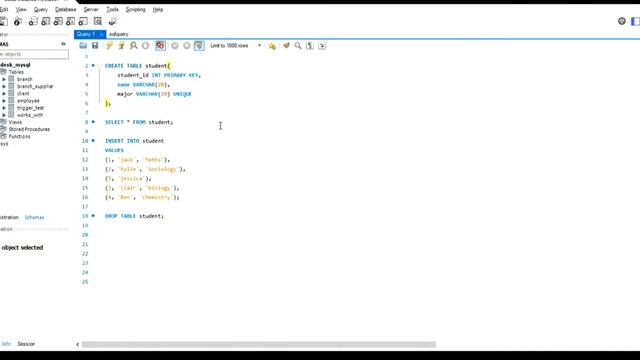The image size is (640, 360).
Task: Click the create stored procedure icon
Action: coord(71,22)
